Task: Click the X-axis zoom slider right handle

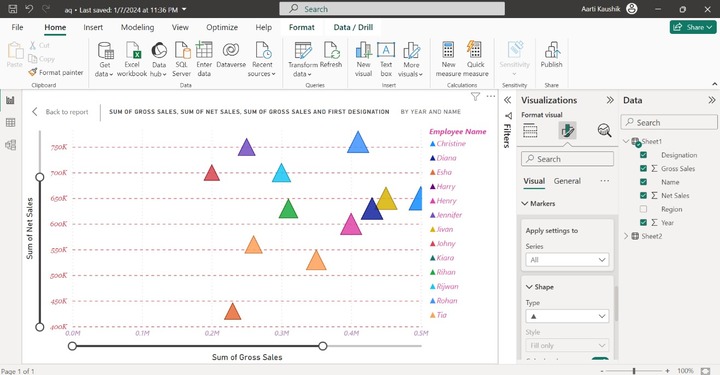Action: (x=323, y=346)
